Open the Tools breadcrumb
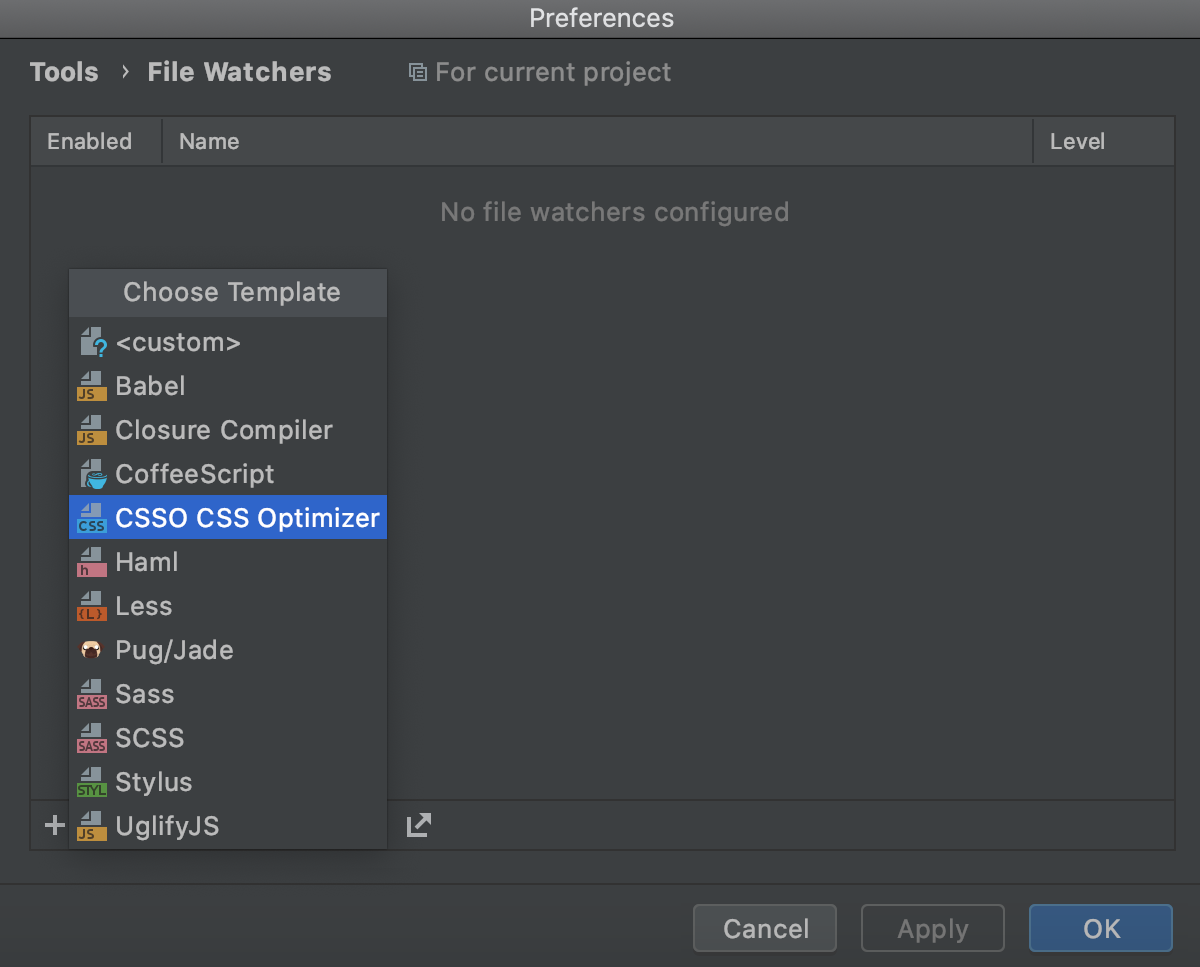 pyautogui.click(x=64, y=71)
